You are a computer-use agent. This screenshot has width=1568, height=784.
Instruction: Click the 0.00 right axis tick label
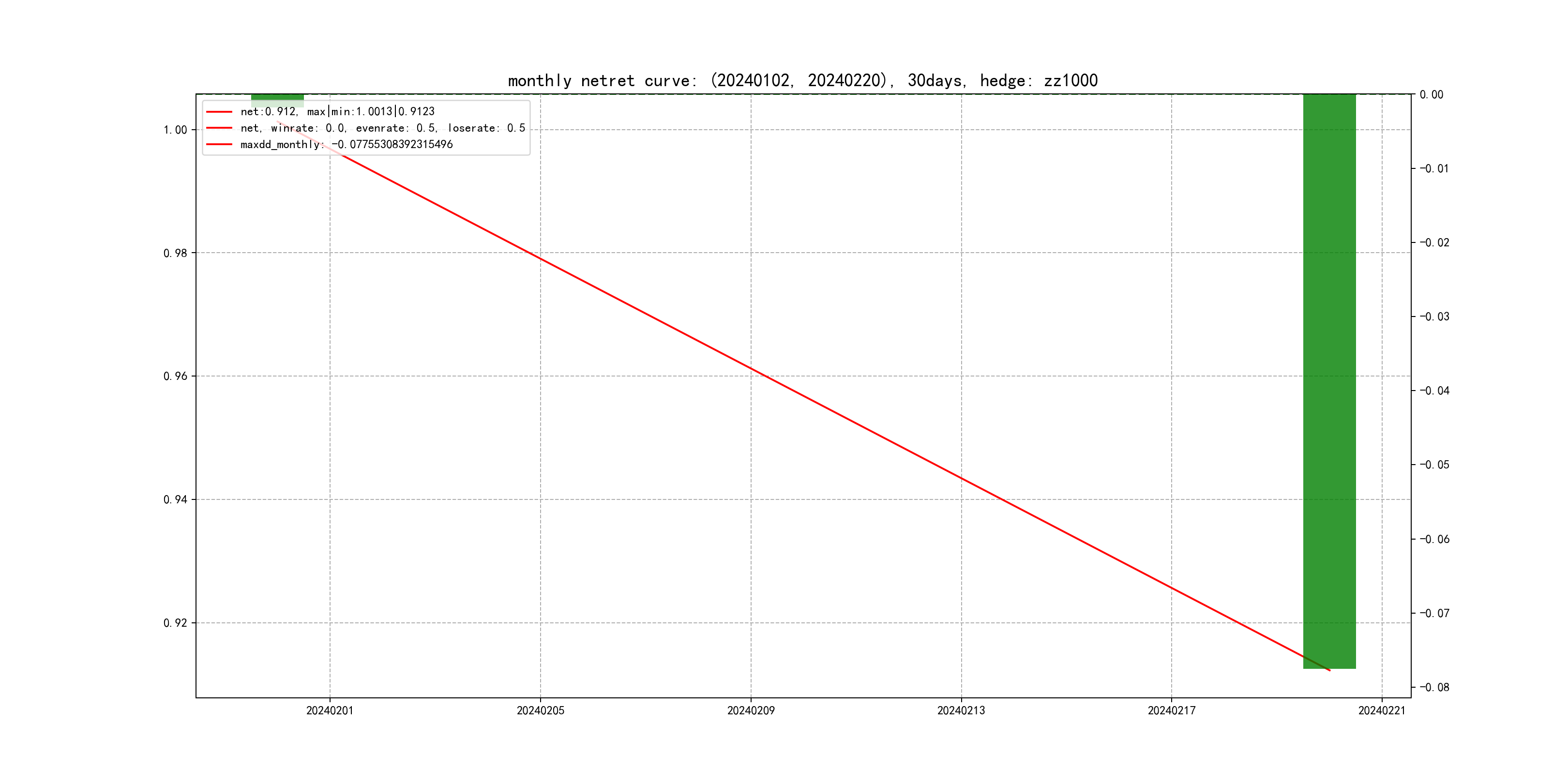[x=1431, y=94]
